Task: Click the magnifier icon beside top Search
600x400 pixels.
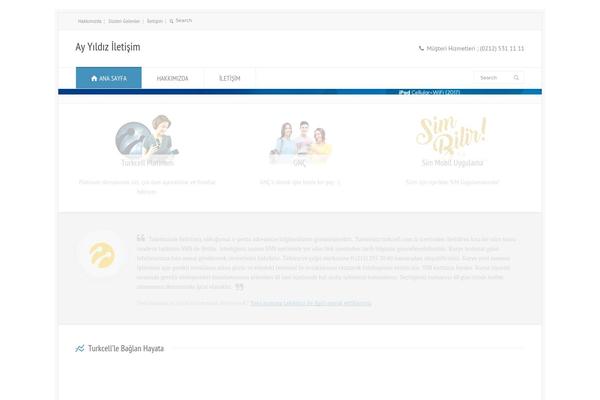Action: pos(171,21)
